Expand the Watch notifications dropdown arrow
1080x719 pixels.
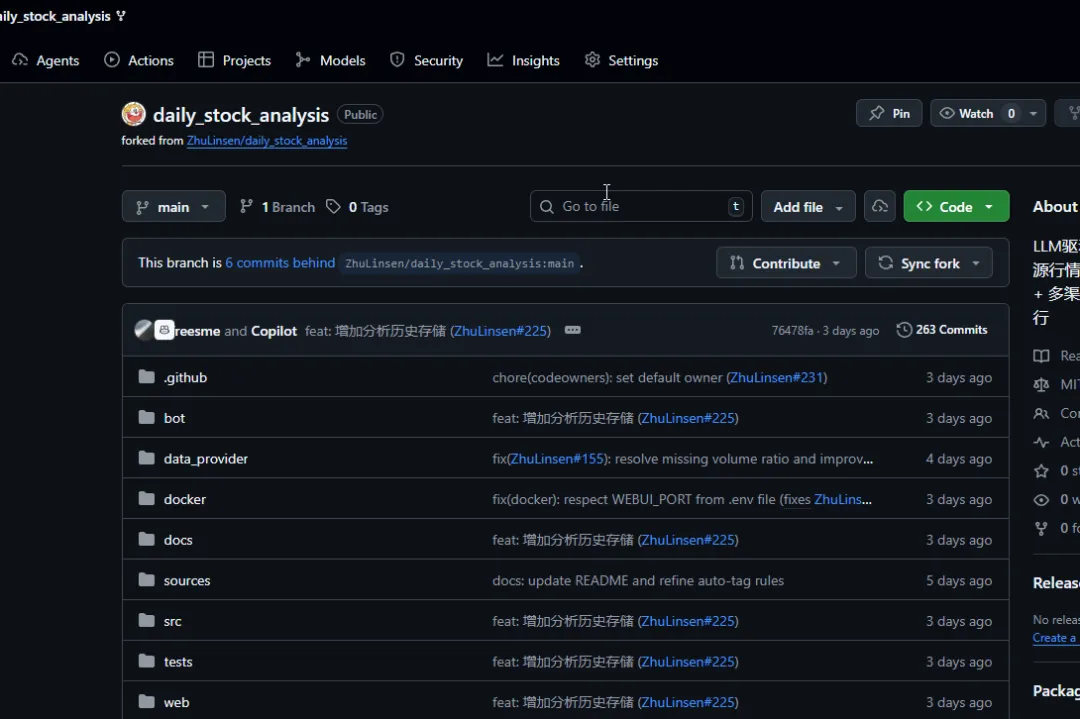pos(1033,114)
